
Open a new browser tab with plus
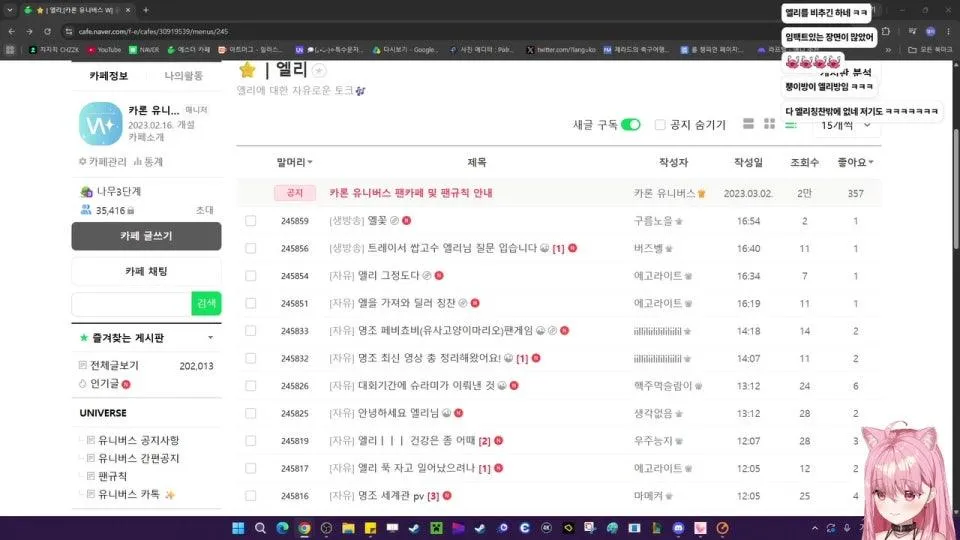[x=146, y=10]
